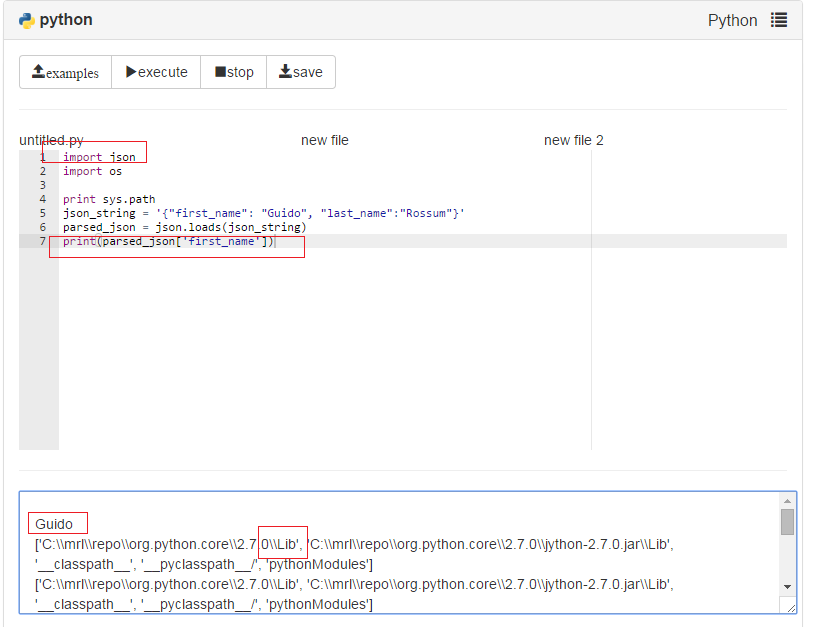Save the current script
Viewport: 828px width, 627px height.
tap(301, 72)
